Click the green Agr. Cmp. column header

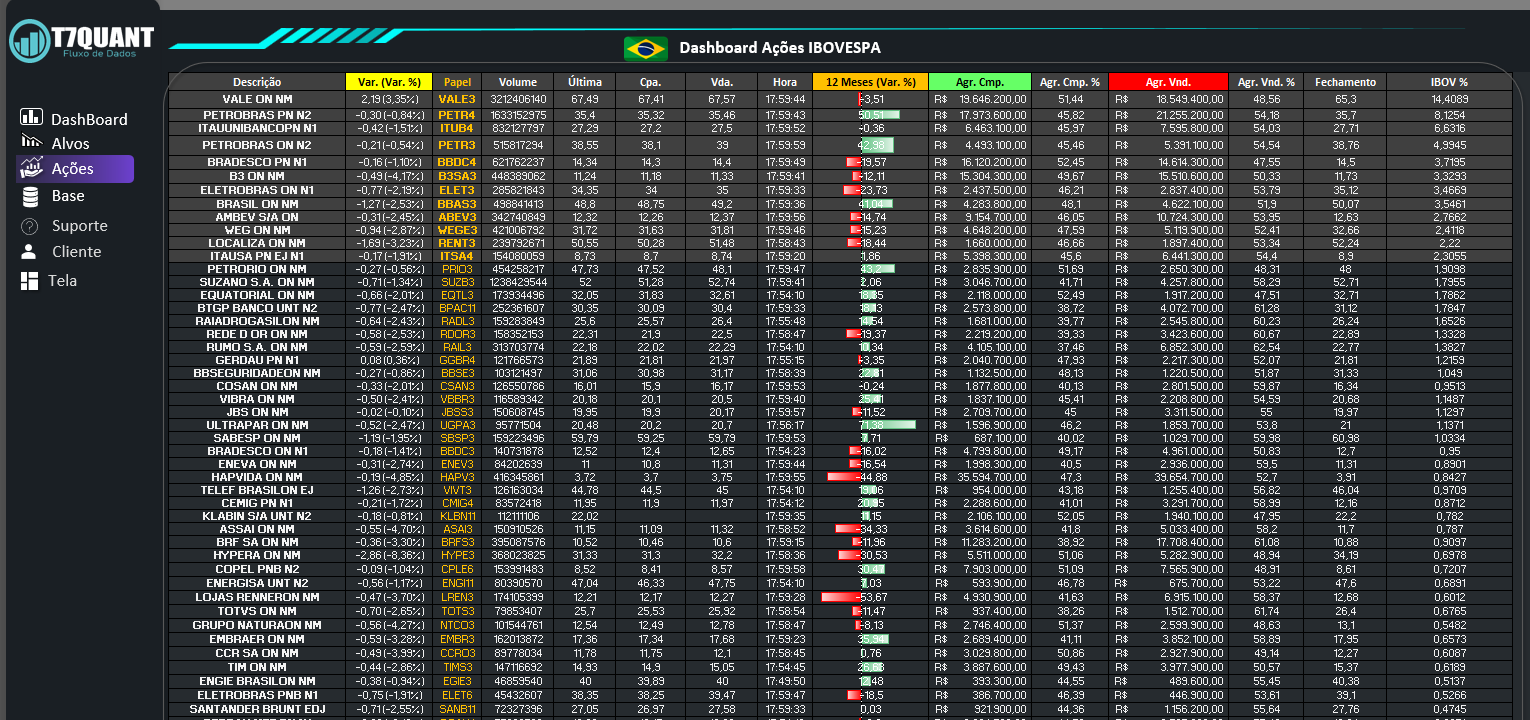979,82
